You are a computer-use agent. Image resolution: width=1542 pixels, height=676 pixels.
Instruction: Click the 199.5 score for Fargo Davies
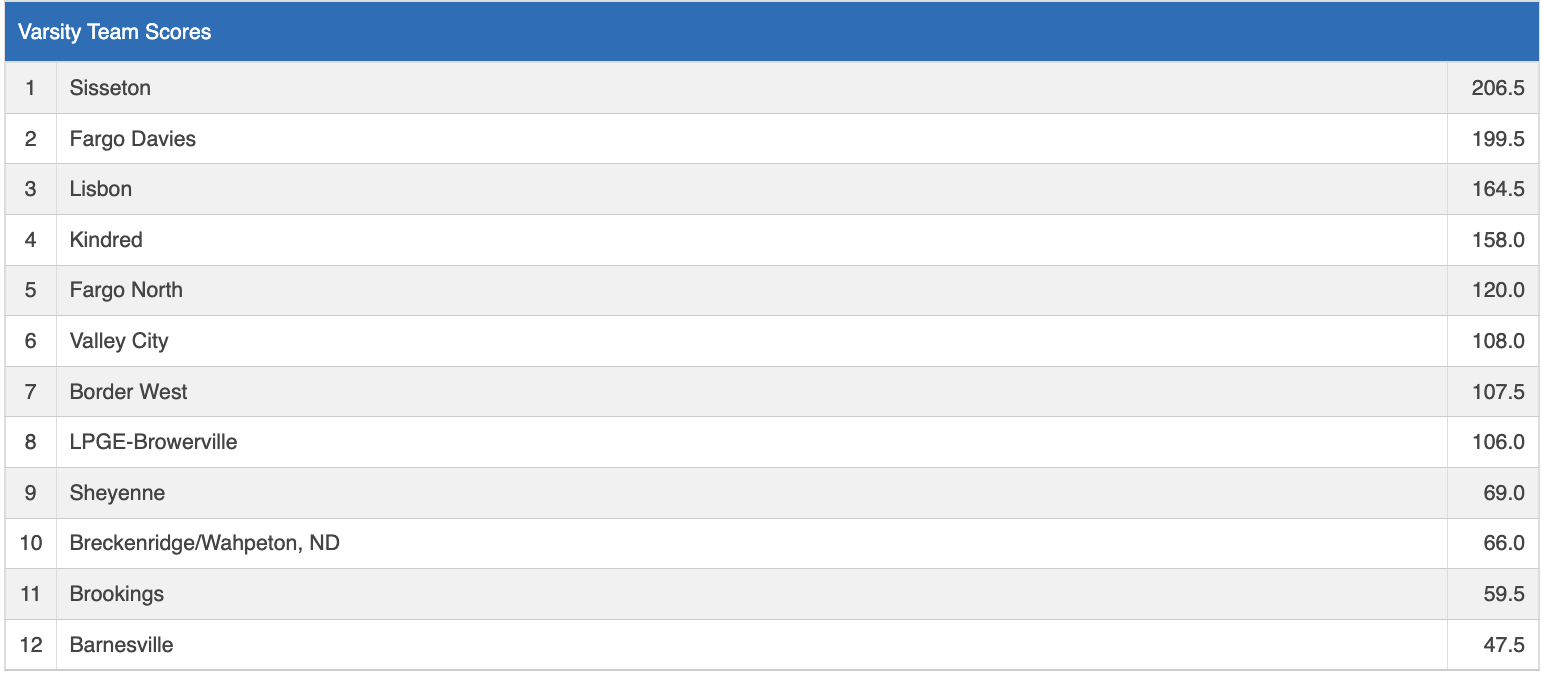coord(1497,139)
